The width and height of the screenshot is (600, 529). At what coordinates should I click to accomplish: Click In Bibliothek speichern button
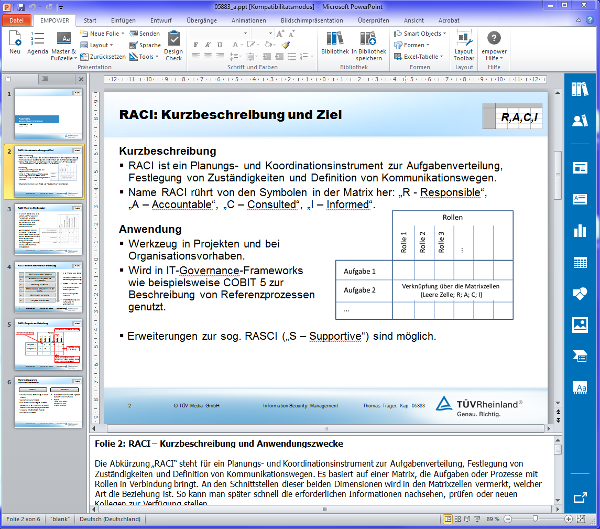[x=369, y=47]
